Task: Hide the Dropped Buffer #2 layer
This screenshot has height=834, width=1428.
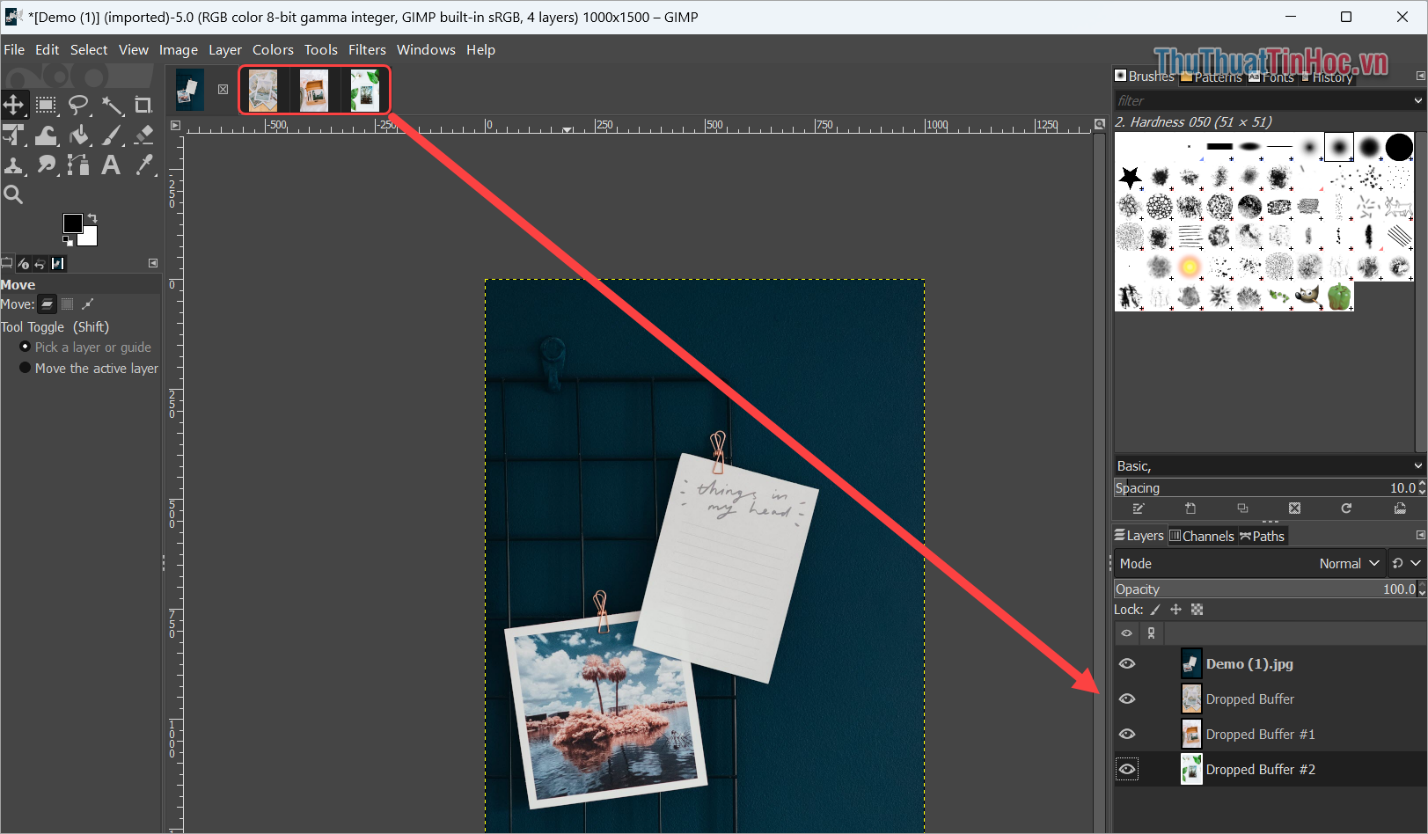Action: pyautogui.click(x=1127, y=769)
